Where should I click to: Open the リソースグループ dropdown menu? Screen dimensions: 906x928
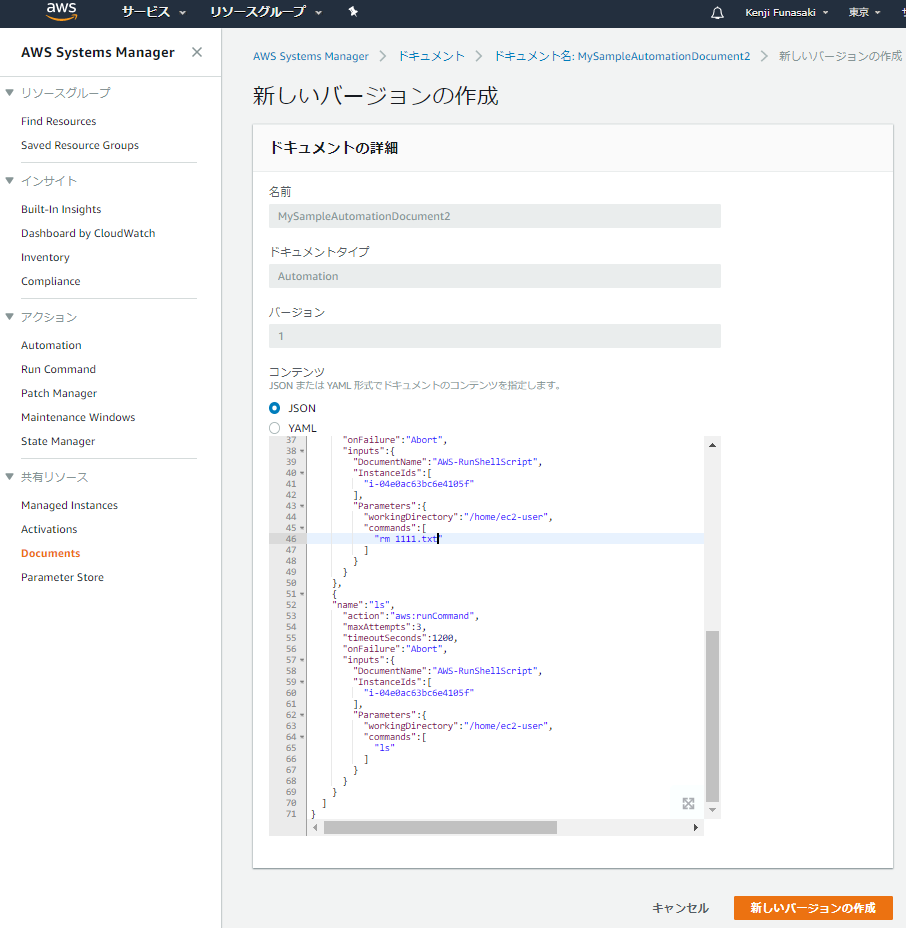pyautogui.click(x=266, y=12)
